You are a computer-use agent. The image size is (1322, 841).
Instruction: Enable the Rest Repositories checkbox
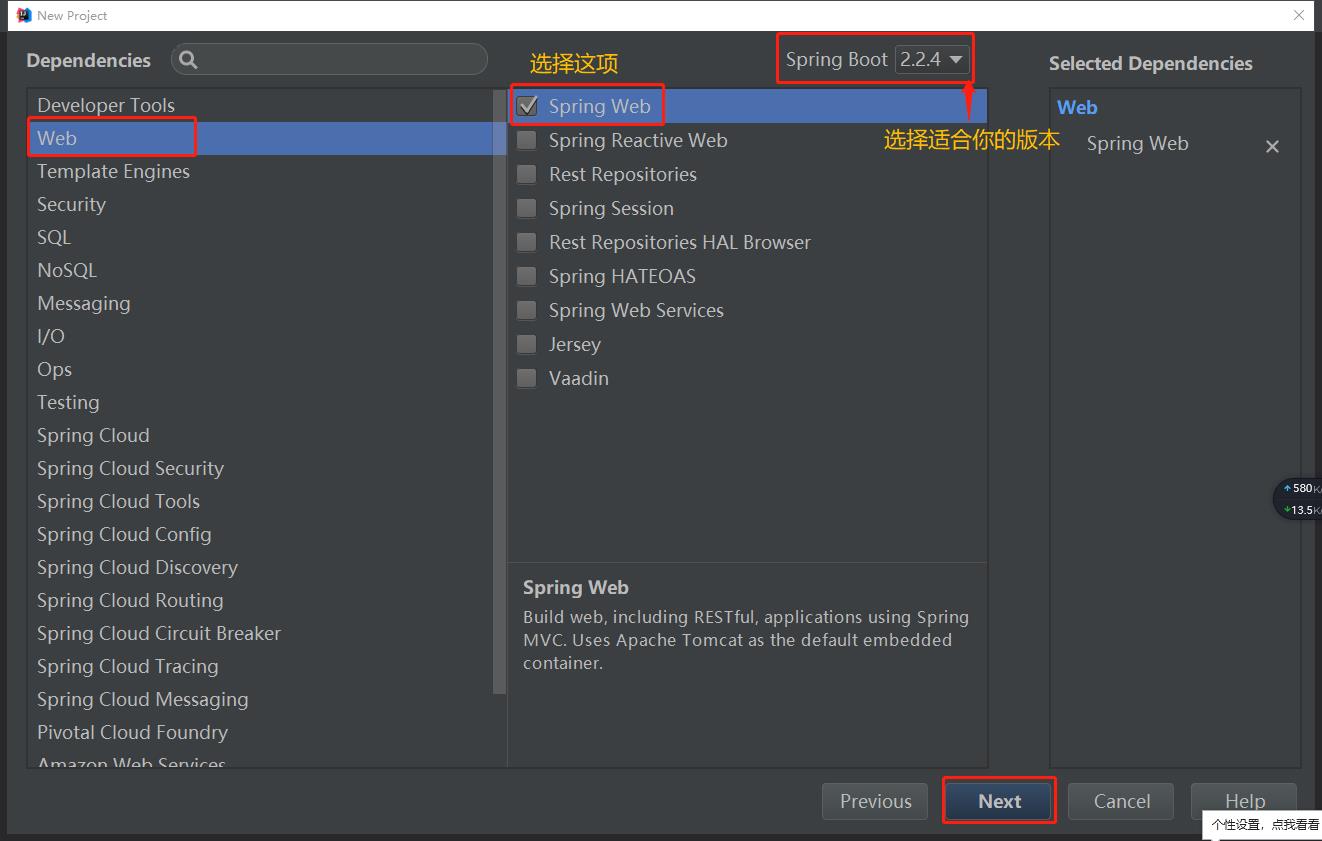pos(527,174)
